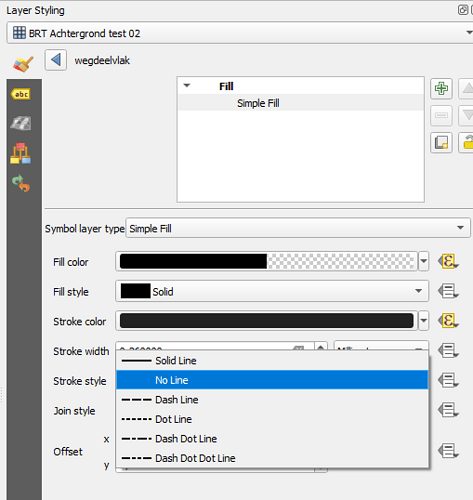Open Fill color dropdown arrow
The image size is (473, 500).
[423, 261]
